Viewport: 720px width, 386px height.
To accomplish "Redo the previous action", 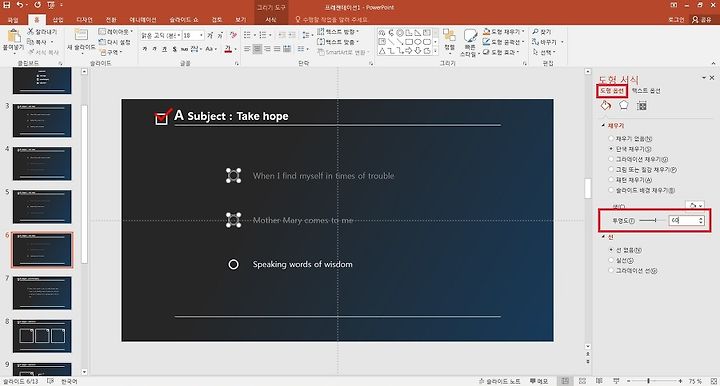I will tap(38, 5).
